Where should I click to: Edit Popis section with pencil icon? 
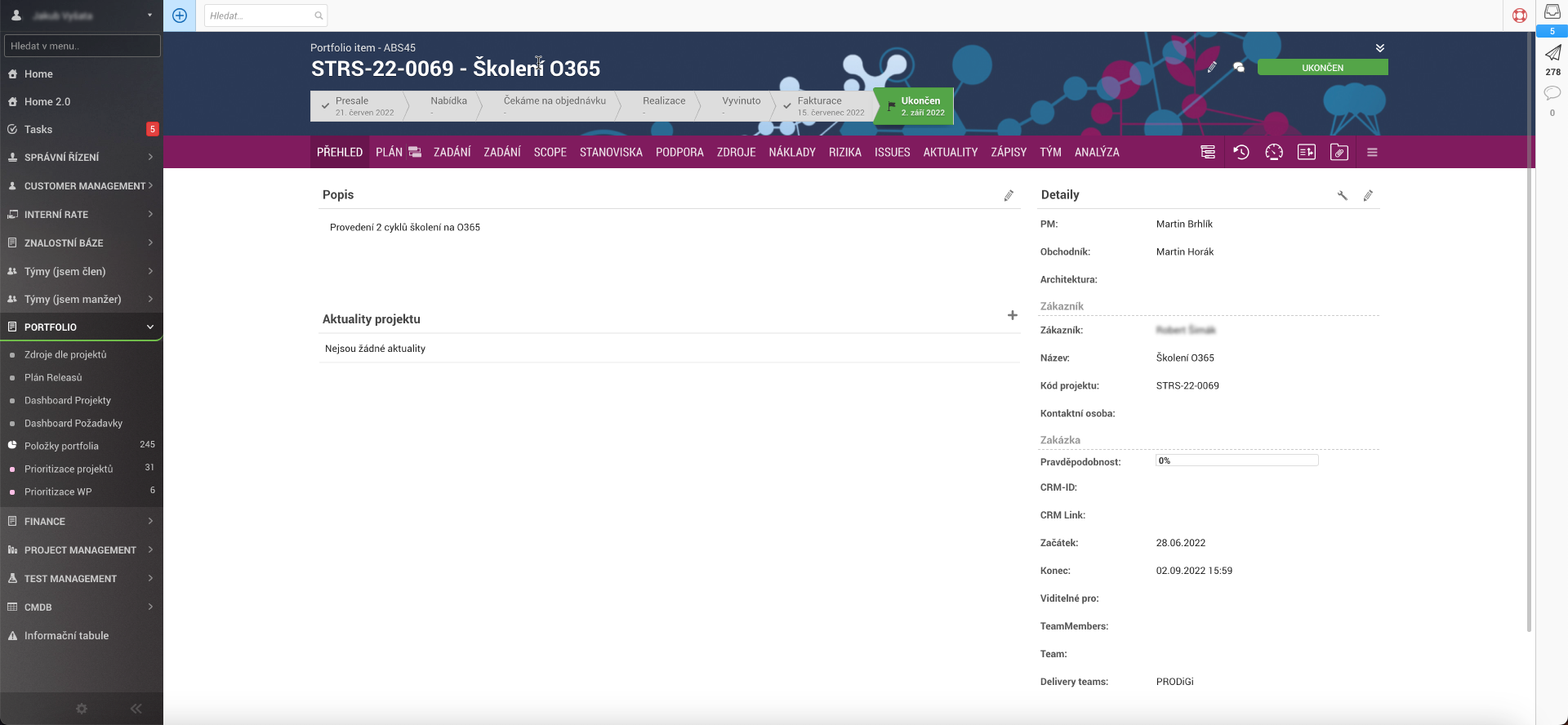[1009, 195]
